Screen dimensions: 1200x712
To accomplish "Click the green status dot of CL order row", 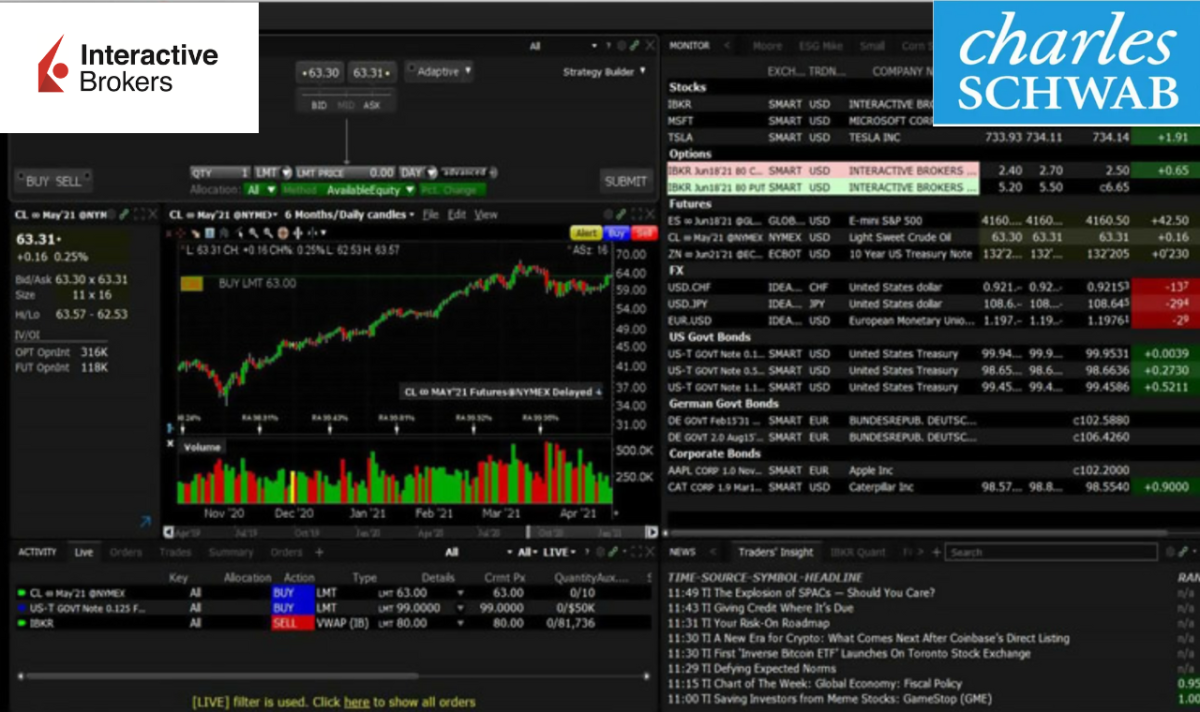I will coord(22,593).
